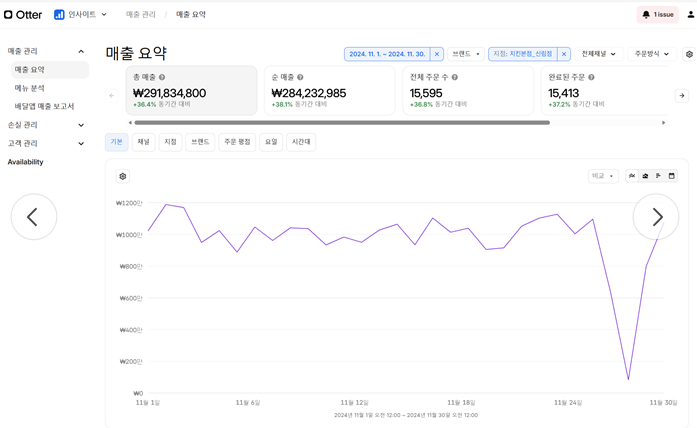This screenshot has height=428, width=697.
Task: Click the chart date range caption below the axis
Action: point(406,415)
